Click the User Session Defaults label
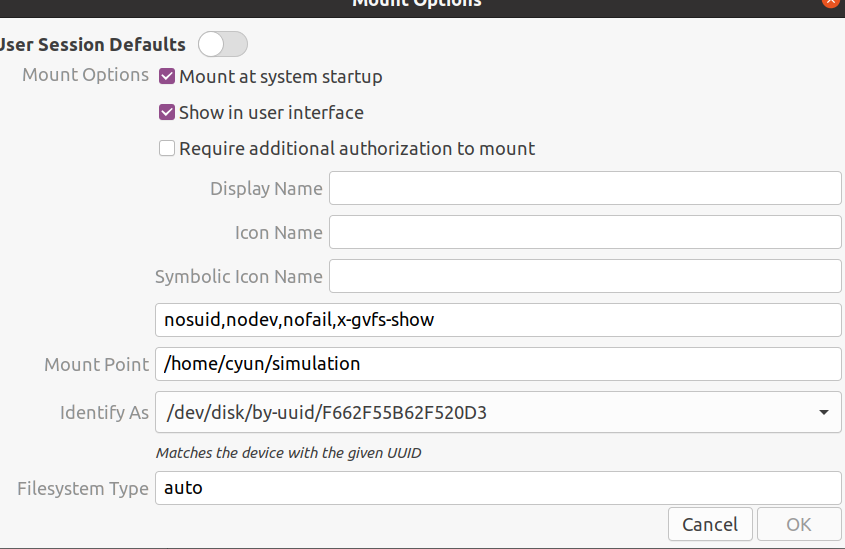This screenshot has width=845, height=549. [x=93, y=44]
